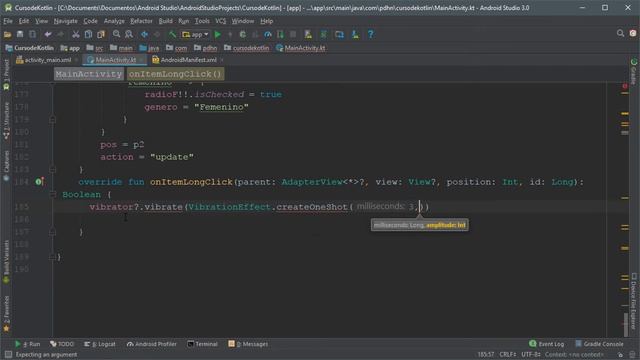The width and height of the screenshot is (640, 360).
Task: Open the Event Log panel
Action: pyautogui.click(x=547, y=344)
